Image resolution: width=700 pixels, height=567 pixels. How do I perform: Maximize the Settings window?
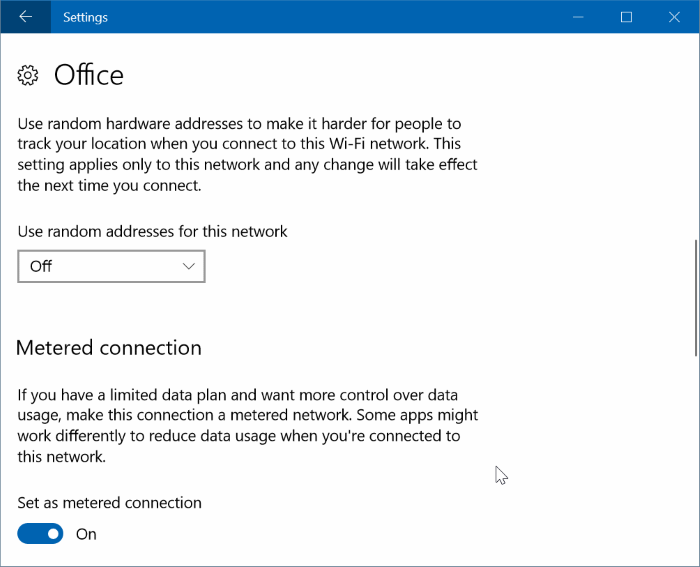(626, 17)
